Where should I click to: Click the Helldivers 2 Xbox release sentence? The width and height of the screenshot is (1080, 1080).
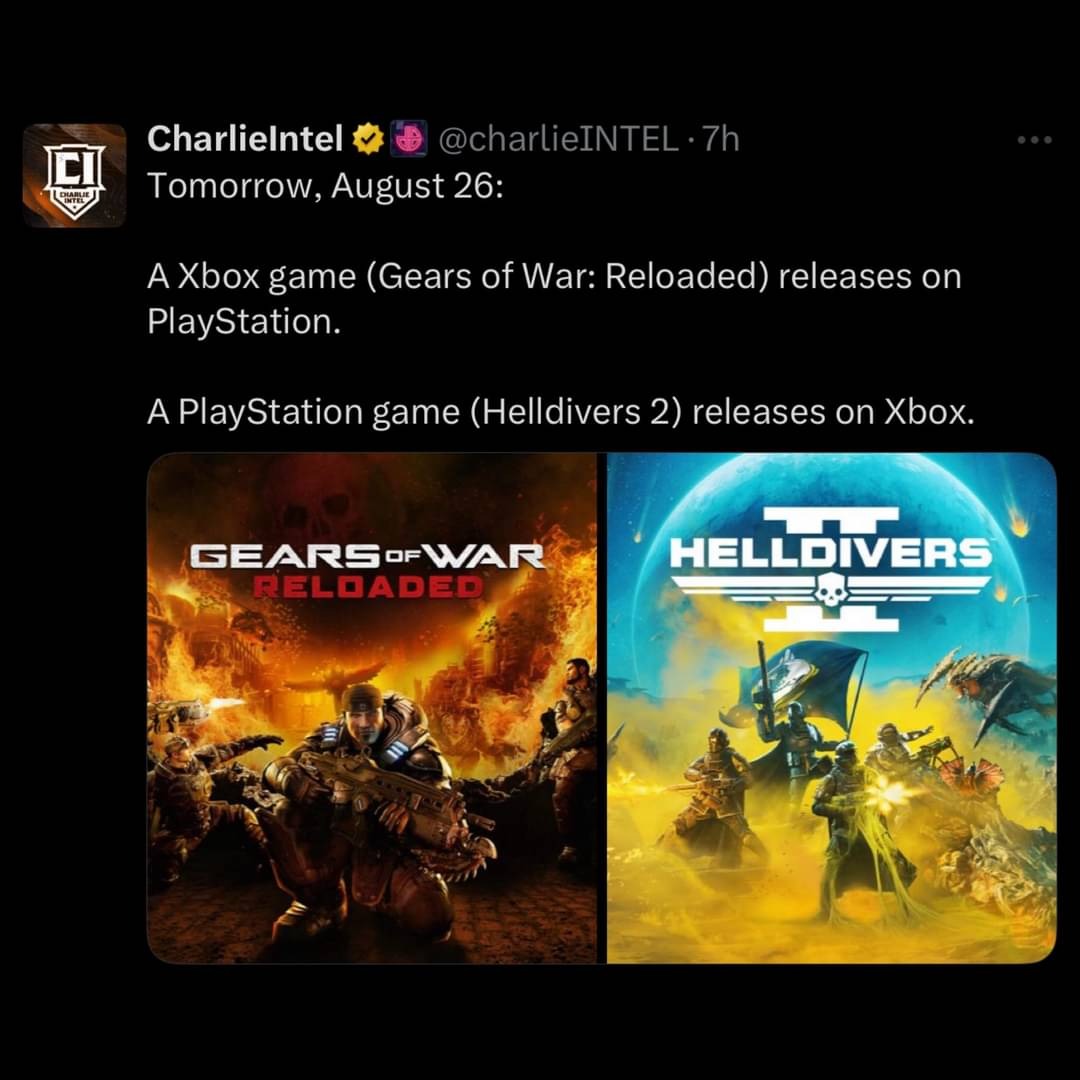tap(561, 412)
